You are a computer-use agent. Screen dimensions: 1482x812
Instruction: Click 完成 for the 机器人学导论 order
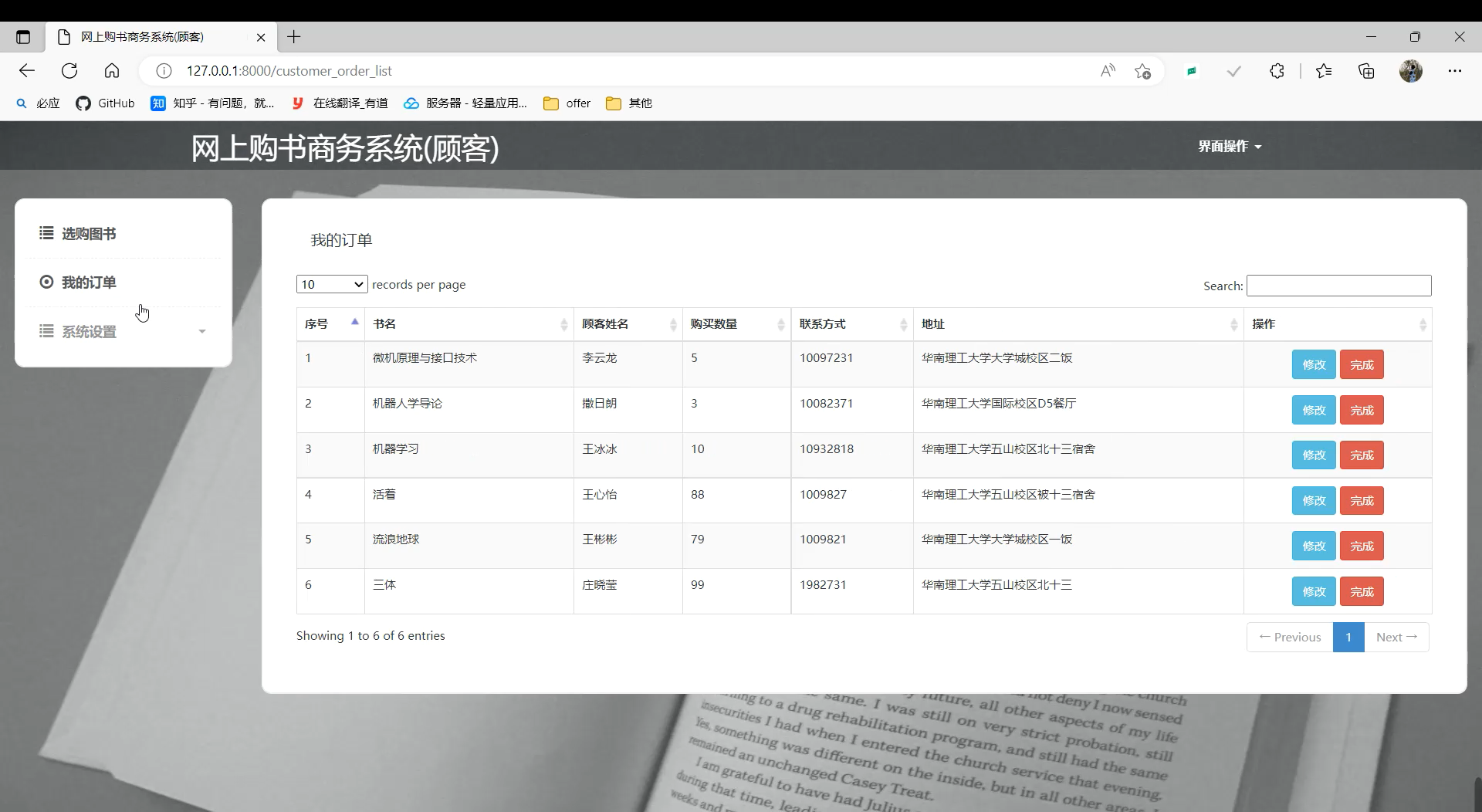coord(1362,411)
